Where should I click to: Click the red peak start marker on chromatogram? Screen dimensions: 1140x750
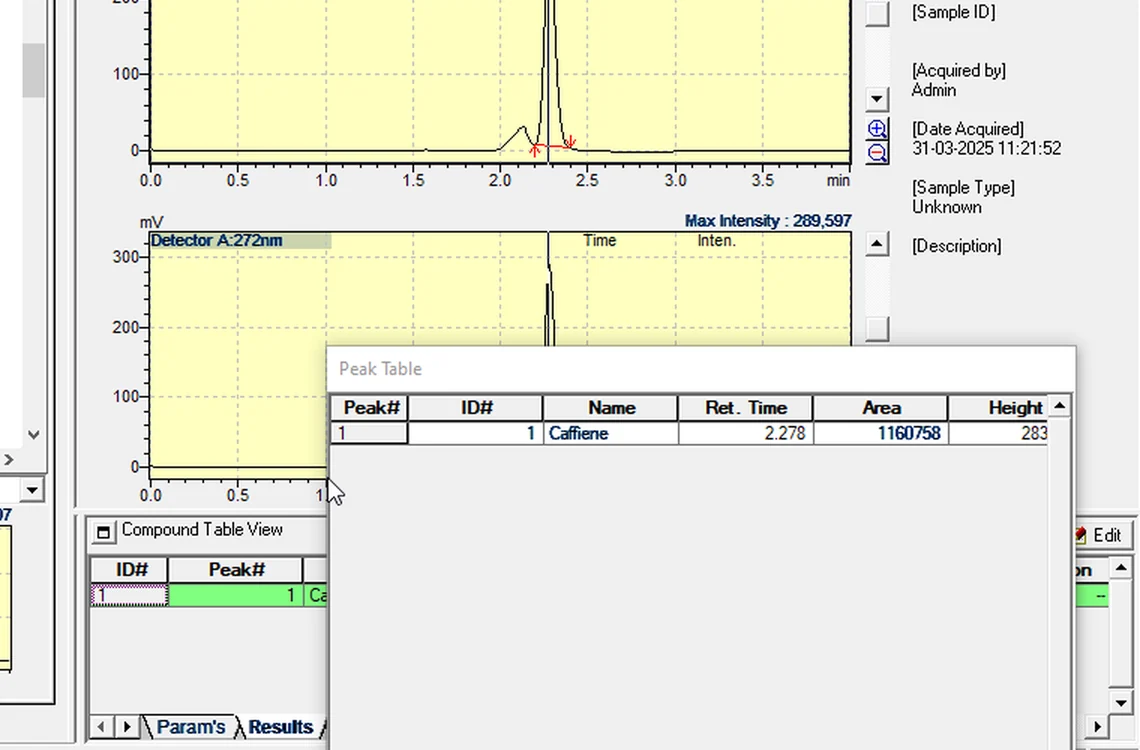[534, 150]
